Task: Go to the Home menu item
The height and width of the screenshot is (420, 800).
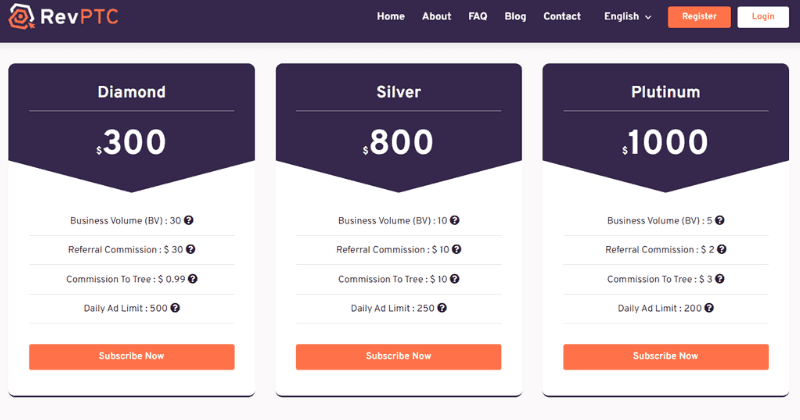Action: 391,17
